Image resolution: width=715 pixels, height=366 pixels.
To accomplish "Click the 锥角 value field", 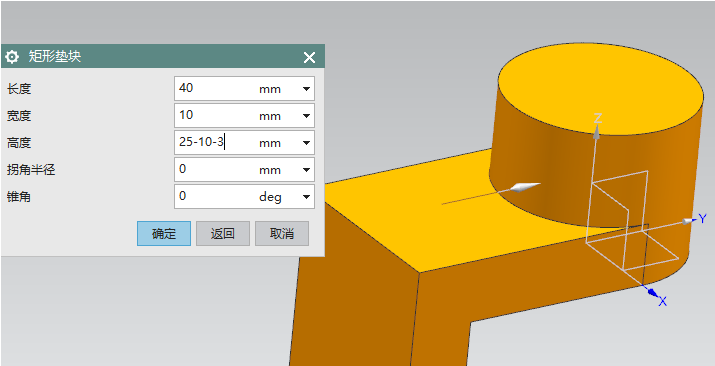I will 214,196.
